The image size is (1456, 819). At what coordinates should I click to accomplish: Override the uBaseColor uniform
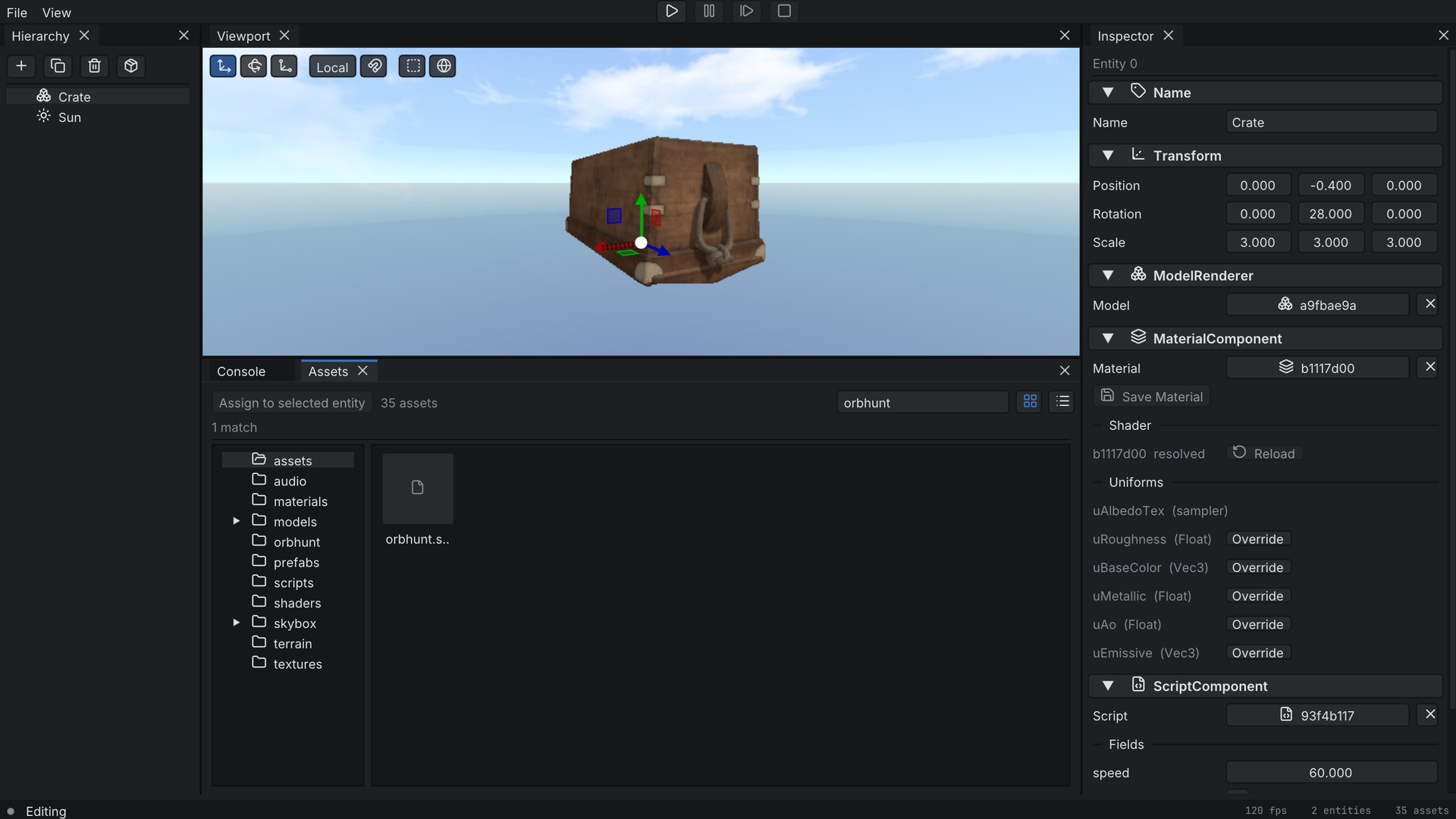(x=1258, y=567)
